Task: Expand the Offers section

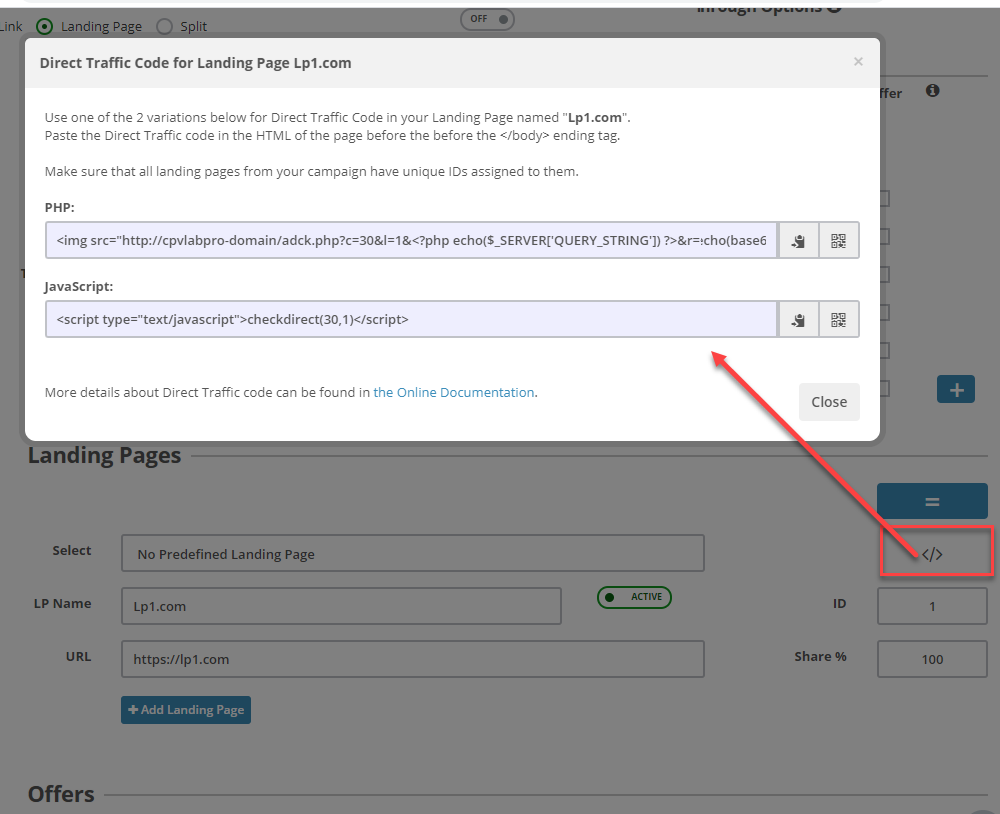Action: coord(60,794)
